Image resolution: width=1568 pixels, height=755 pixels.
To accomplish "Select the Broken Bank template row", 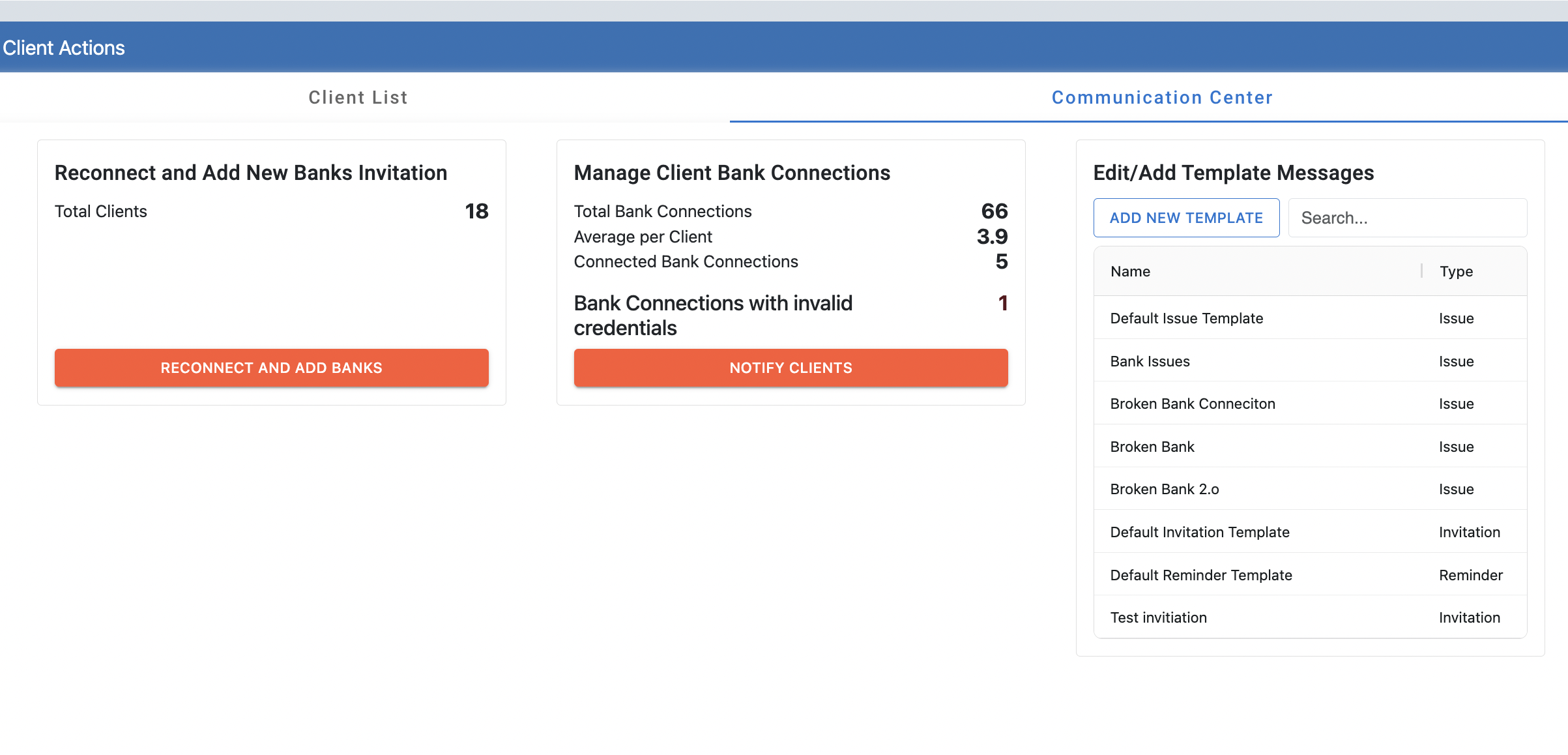I will pos(1152,447).
